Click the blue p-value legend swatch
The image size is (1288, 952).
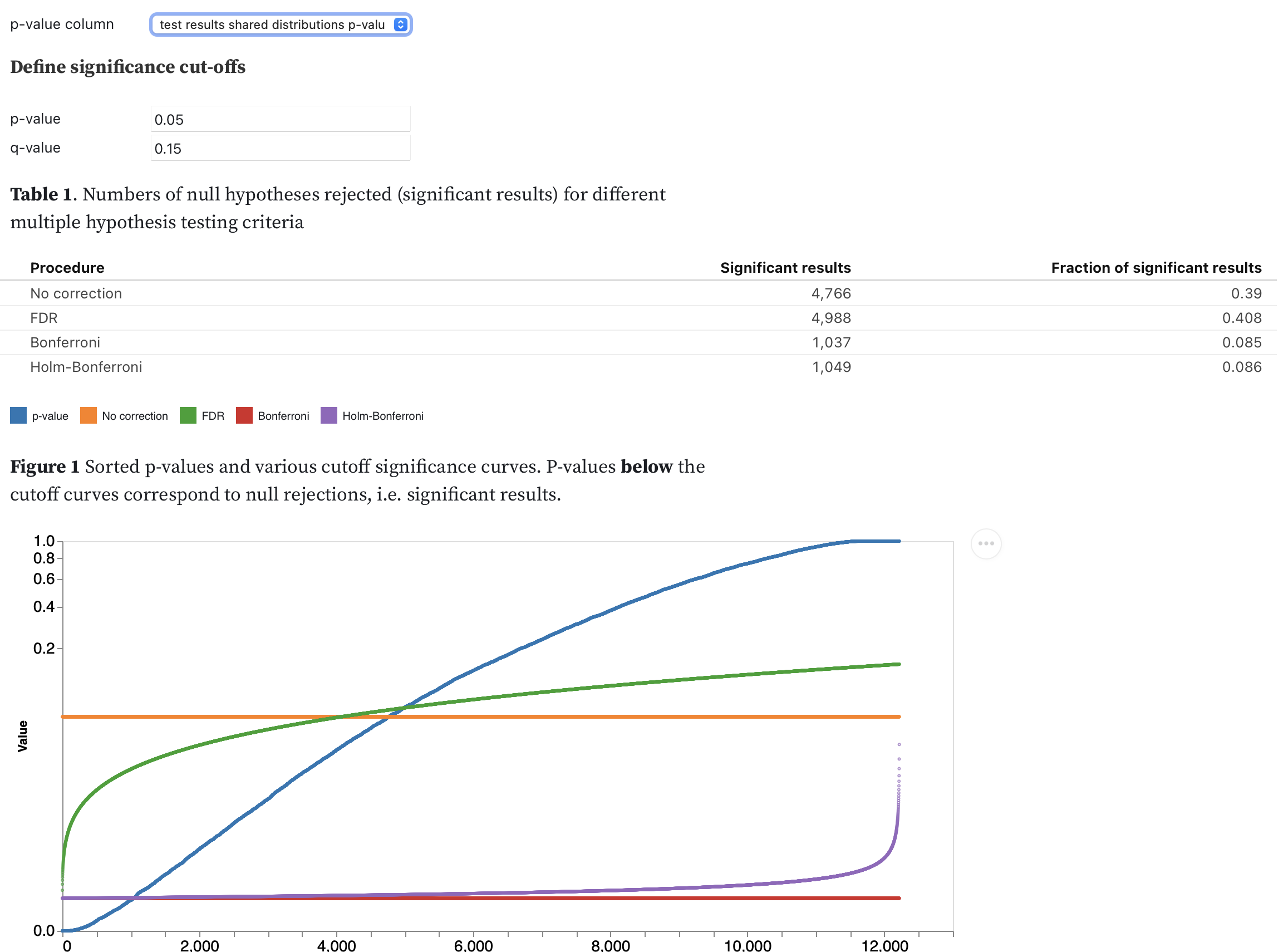(x=18, y=415)
